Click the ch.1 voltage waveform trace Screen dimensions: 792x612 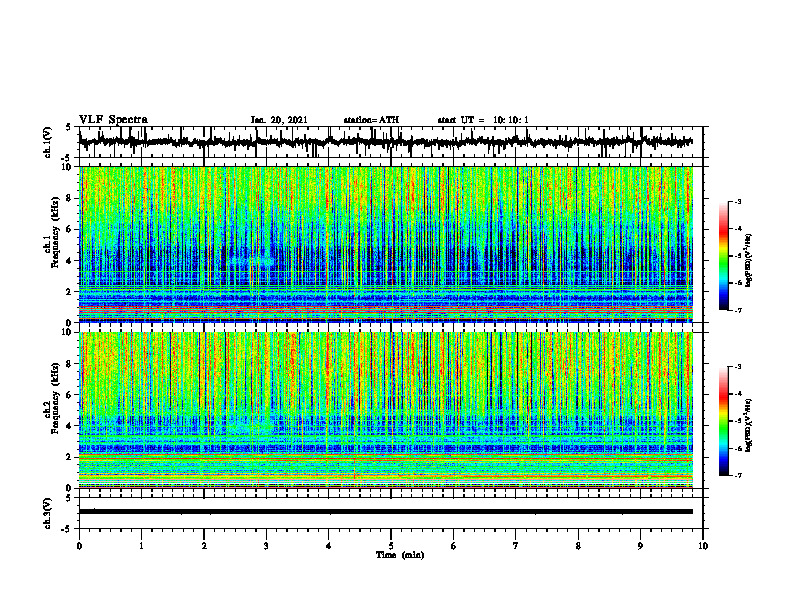(x=385, y=142)
